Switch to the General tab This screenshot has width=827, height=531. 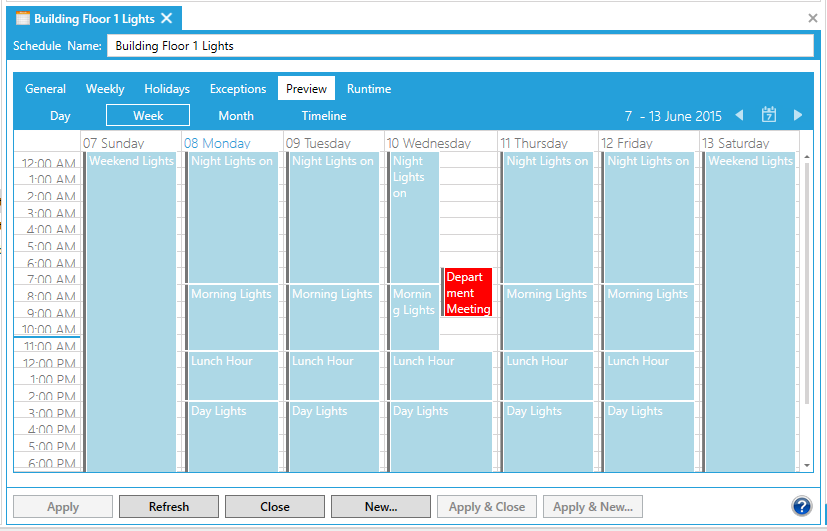click(x=46, y=89)
